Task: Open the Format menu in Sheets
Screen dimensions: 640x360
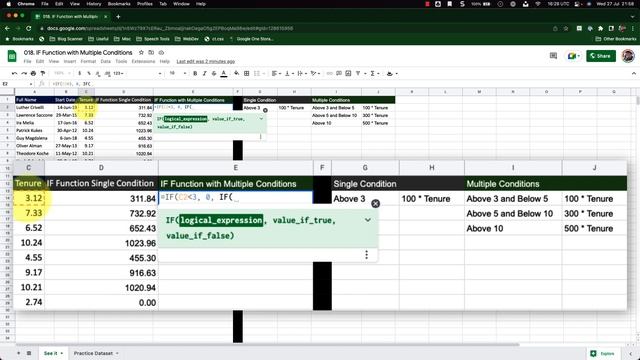Action: [x=88, y=61]
